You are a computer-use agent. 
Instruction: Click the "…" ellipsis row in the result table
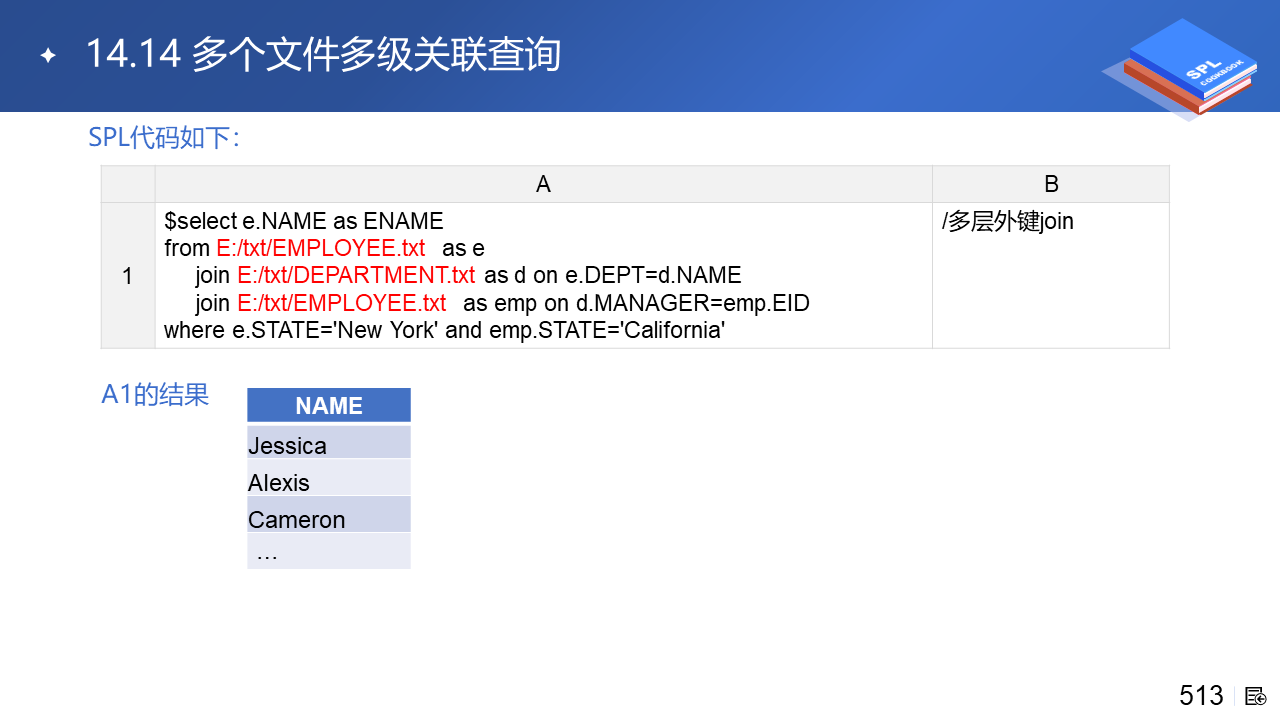tap(329, 551)
